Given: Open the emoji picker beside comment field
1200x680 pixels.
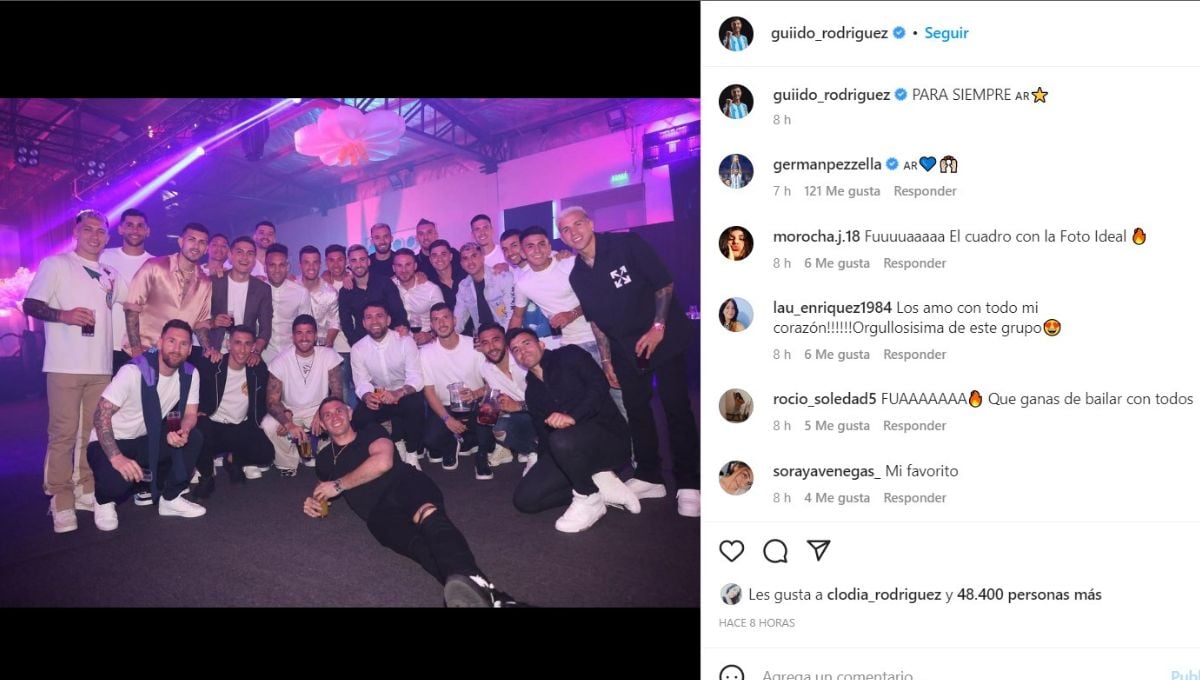Looking at the screenshot, I should (x=732, y=675).
